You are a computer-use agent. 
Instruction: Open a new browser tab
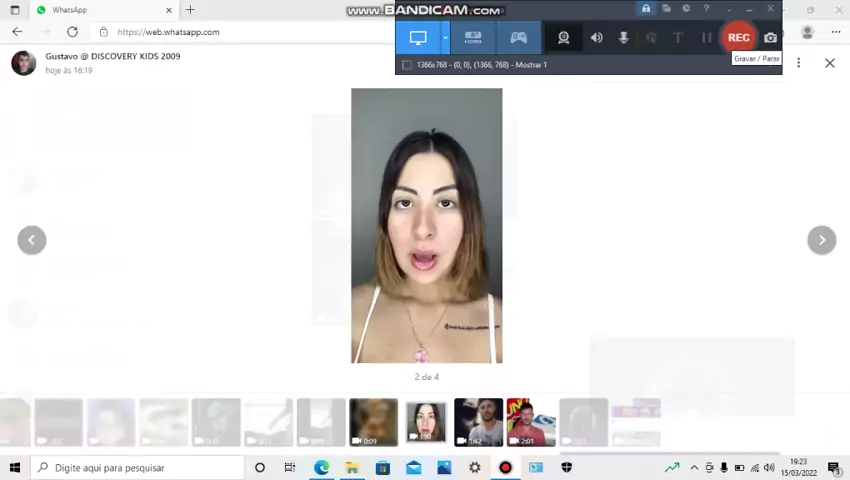(190, 10)
